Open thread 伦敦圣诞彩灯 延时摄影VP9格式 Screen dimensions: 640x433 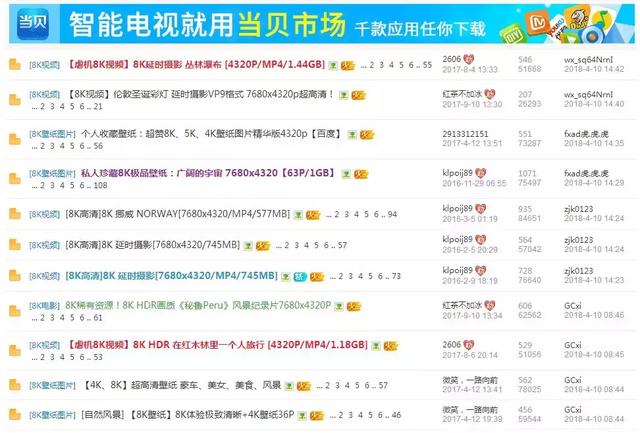(x=200, y=94)
